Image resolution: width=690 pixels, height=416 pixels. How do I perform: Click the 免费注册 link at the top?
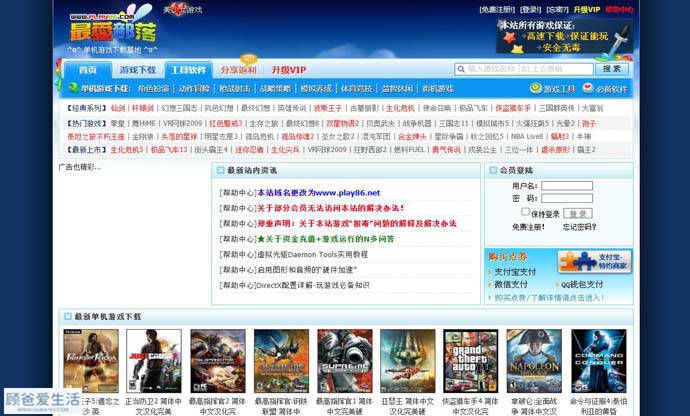click(497, 9)
